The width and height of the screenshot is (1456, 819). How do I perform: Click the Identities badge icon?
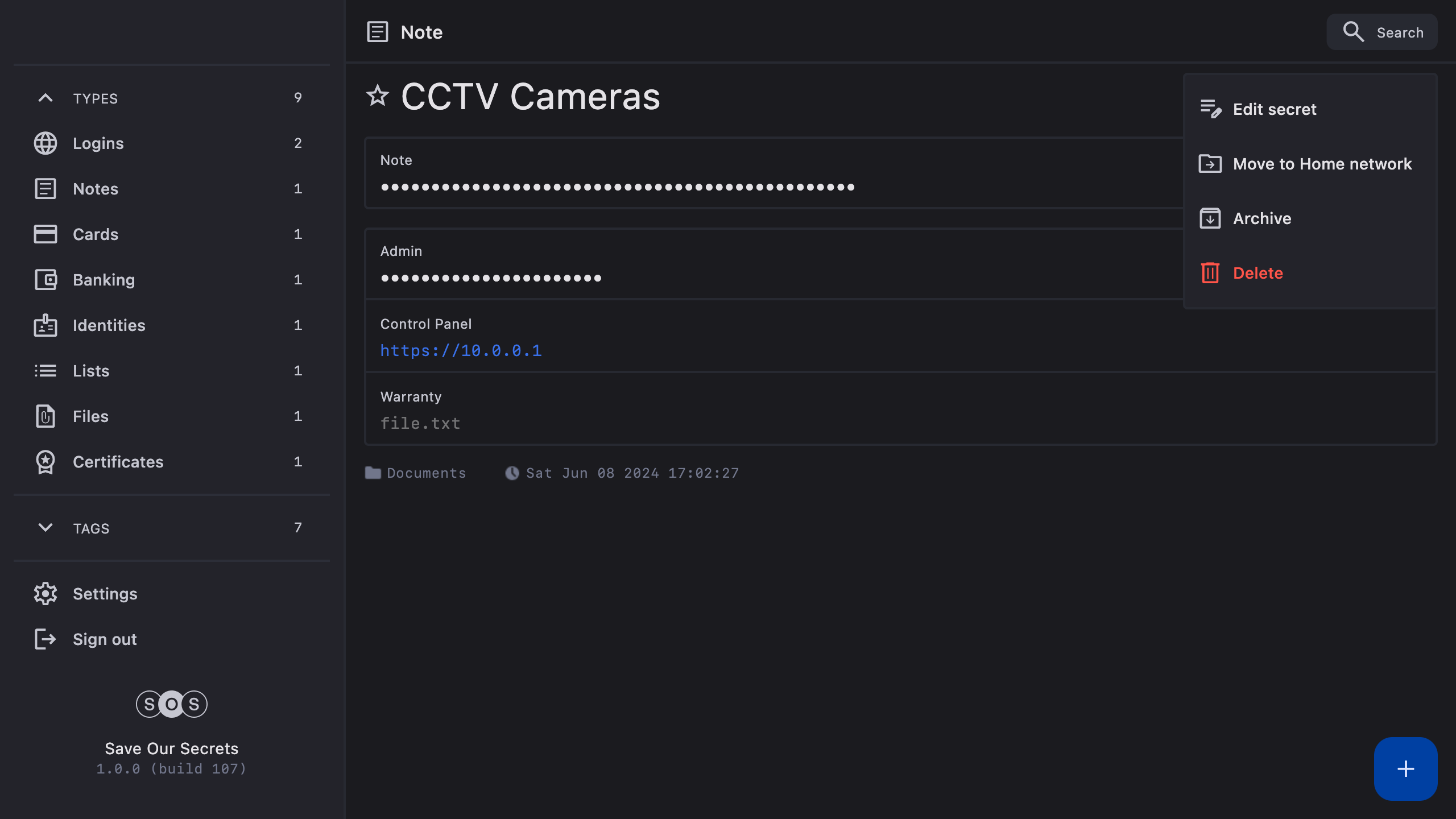click(x=45, y=325)
